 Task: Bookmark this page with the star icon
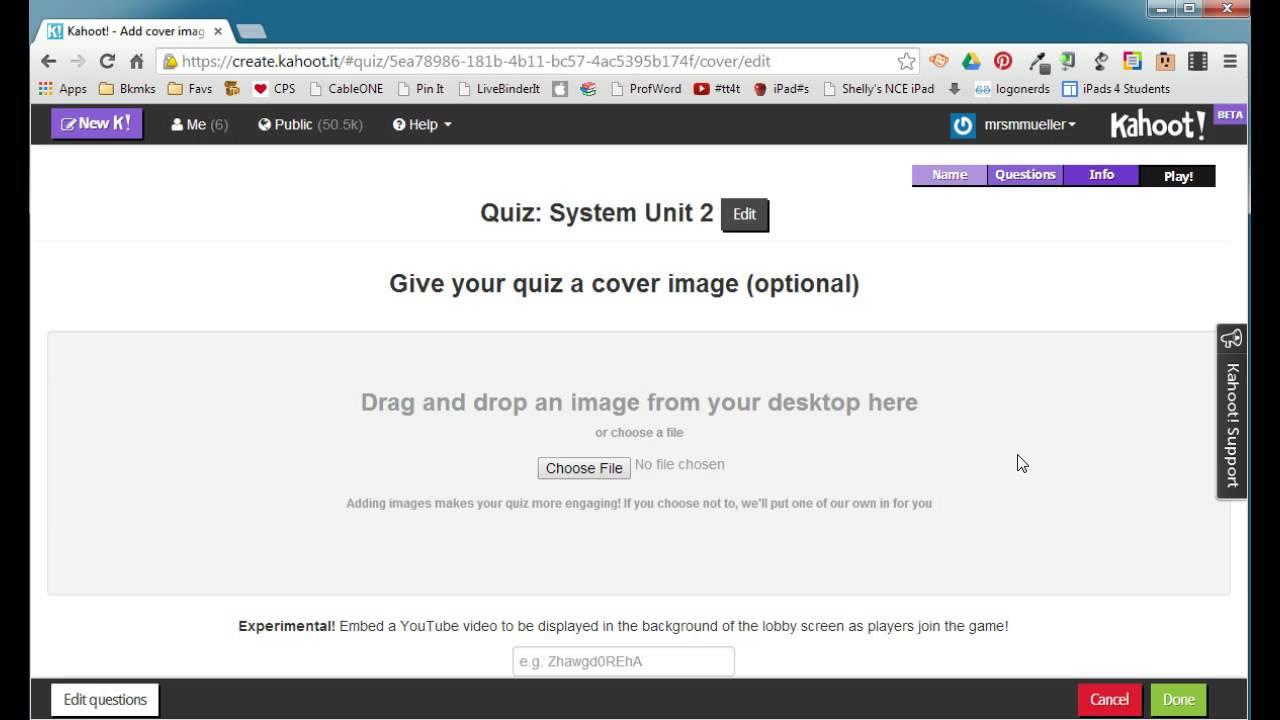point(906,61)
